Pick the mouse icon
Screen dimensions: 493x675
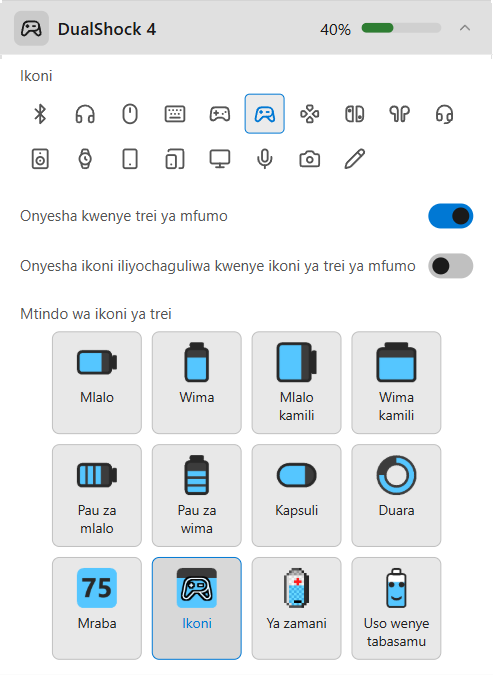click(130, 114)
